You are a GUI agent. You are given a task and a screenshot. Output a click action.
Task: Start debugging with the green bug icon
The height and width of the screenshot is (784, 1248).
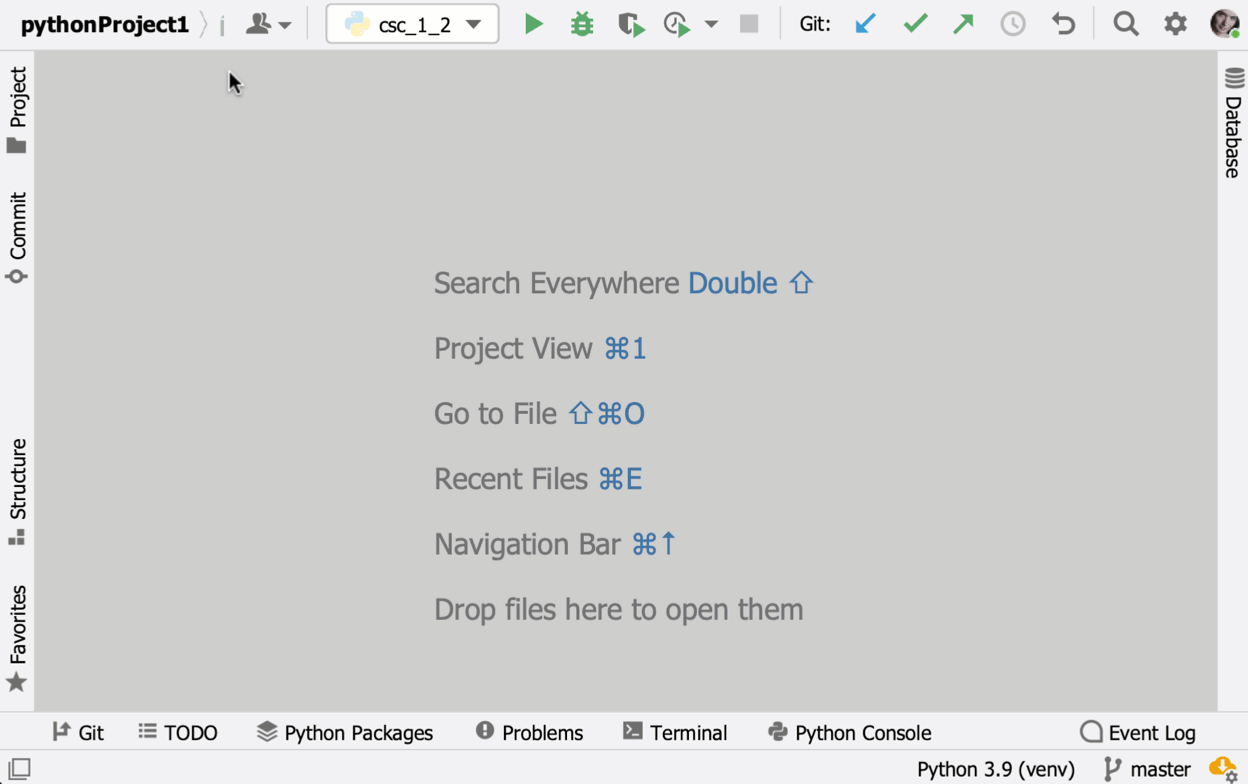click(582, 24)
